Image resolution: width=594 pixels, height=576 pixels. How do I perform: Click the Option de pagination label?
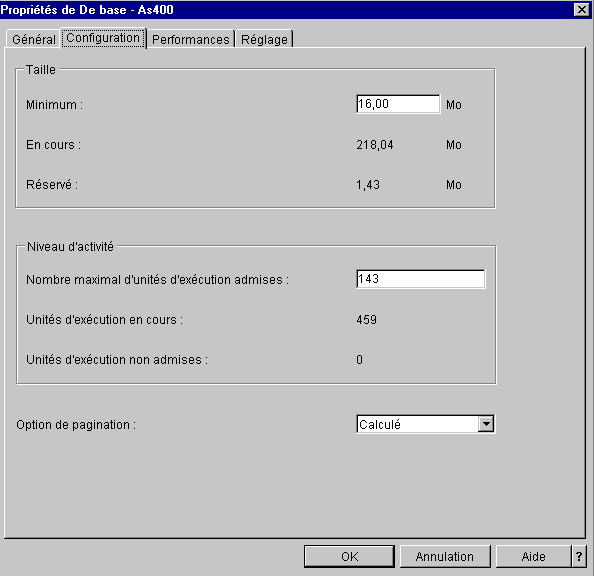pos(76,425)
